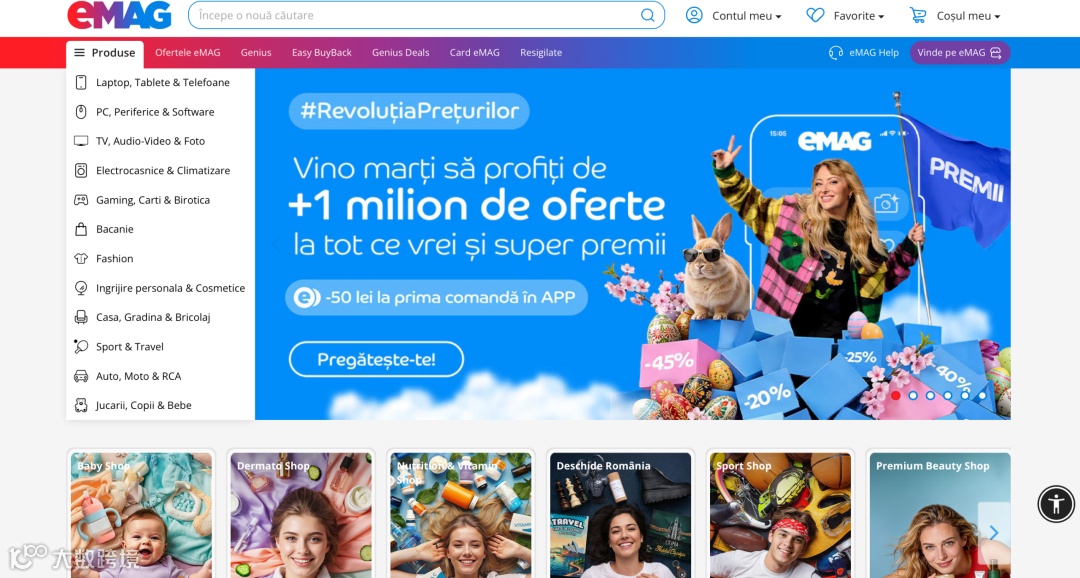1080x578 pixels.
Task: Click the Fashion t-shirt icon
Action: click(x=81, y=258)
